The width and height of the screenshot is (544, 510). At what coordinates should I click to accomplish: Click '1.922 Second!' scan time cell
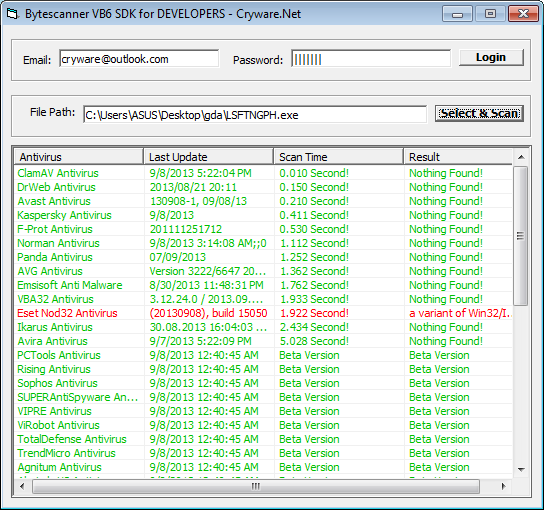[x=314, y=313]
